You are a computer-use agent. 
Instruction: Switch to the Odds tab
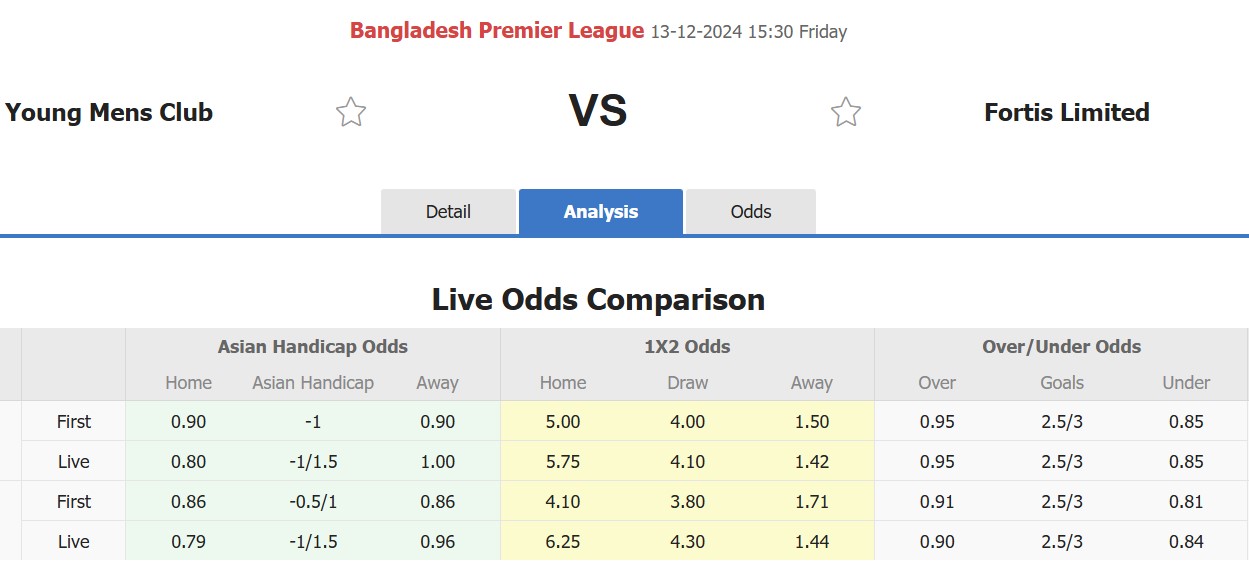(x=751, y=212)
